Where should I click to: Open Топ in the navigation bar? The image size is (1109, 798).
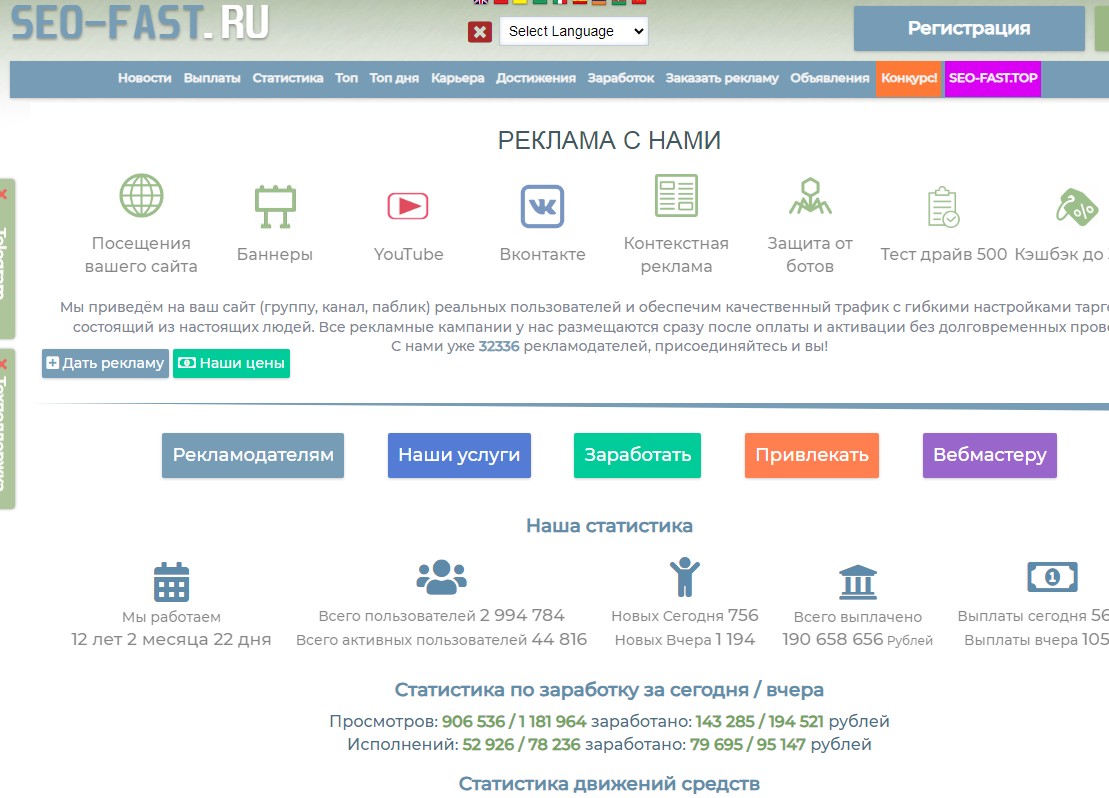tap(347, 78)
